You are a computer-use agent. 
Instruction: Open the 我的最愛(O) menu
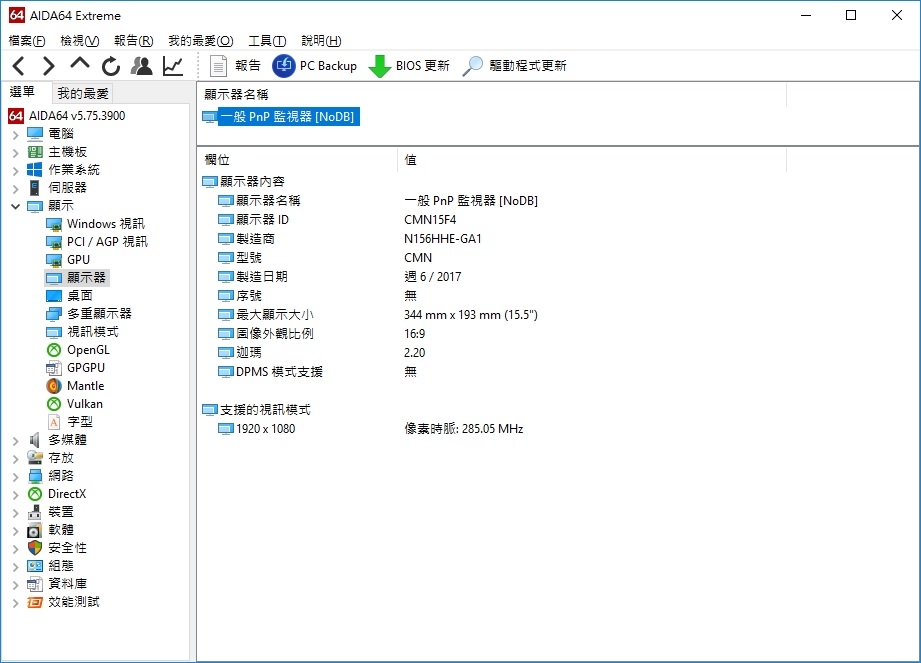point(201,41)
